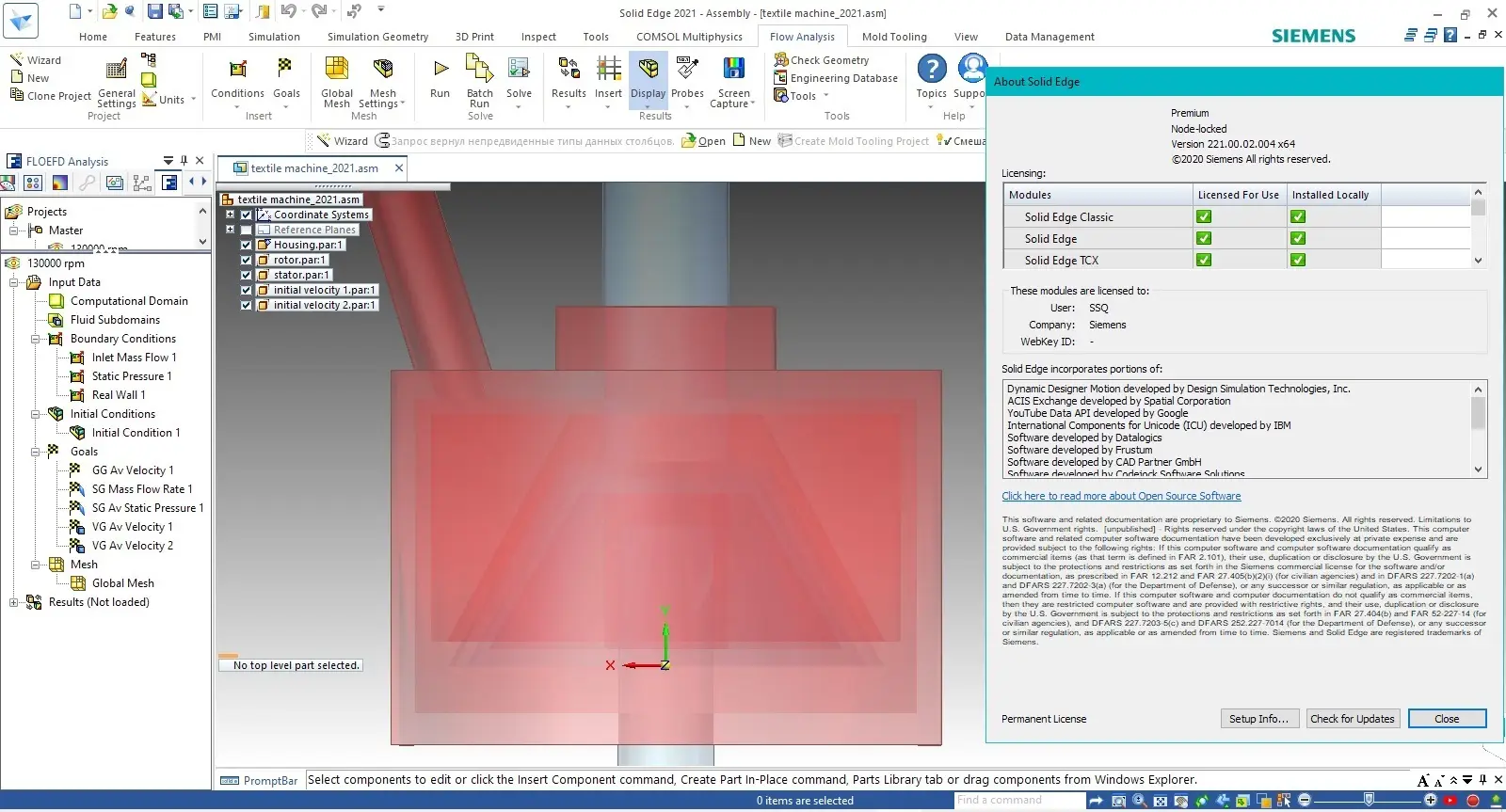Open the Units dropdown arrow
The width and height of the screenshot is (1506, 812).
(x=193, y=99)
